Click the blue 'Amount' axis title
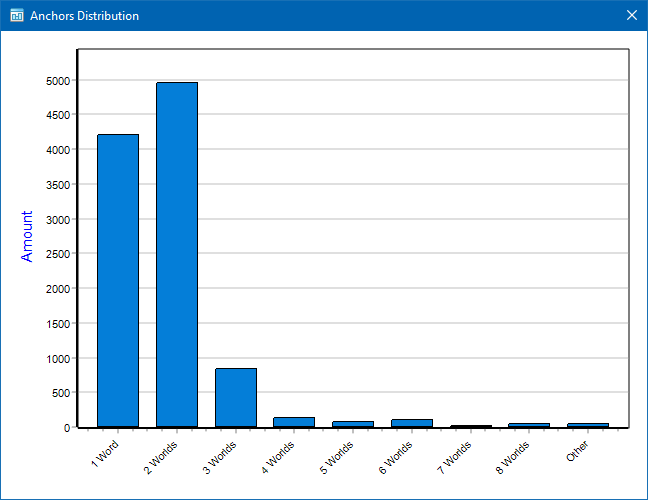Image resolution: width=648 pixels, height=500 pixels. 26,236
